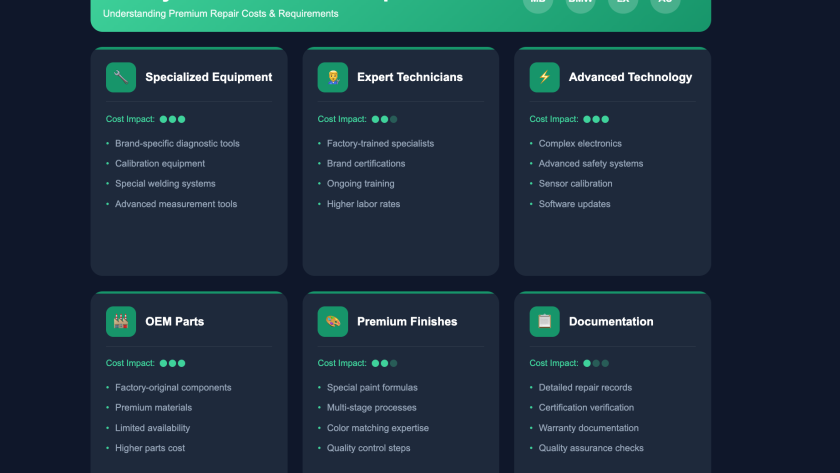This screenshot has height=473, width=840.
Task: Click the Cost Impact rating under OEM Parts
Action: [x=172, y=363]
